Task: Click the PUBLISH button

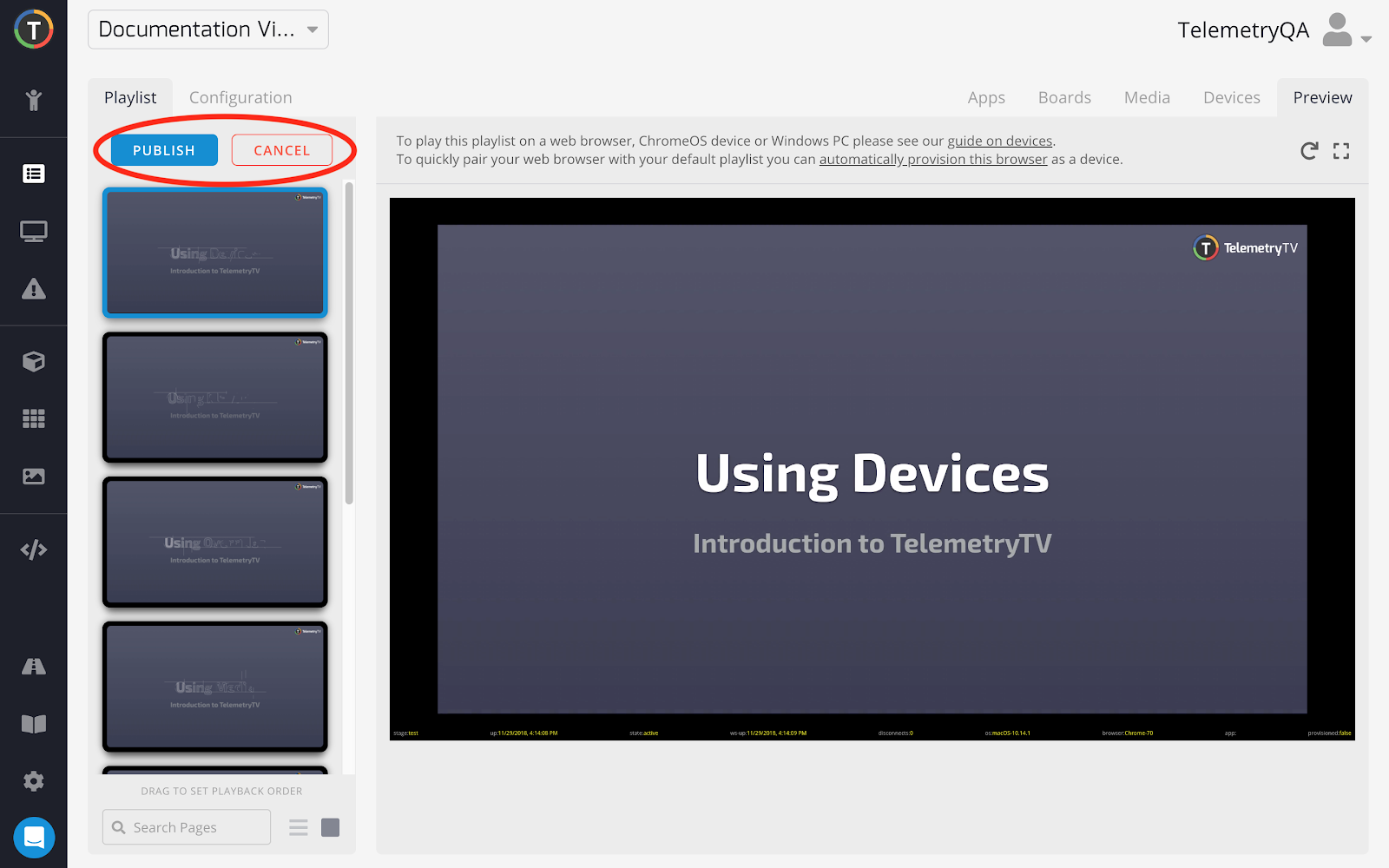Action: coord(164,150)
